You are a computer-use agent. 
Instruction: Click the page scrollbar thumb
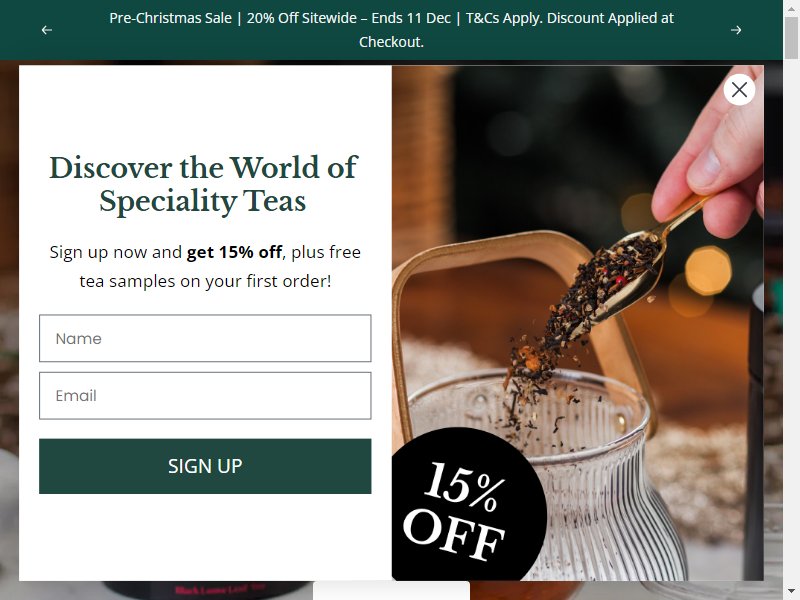pos(791,38)
